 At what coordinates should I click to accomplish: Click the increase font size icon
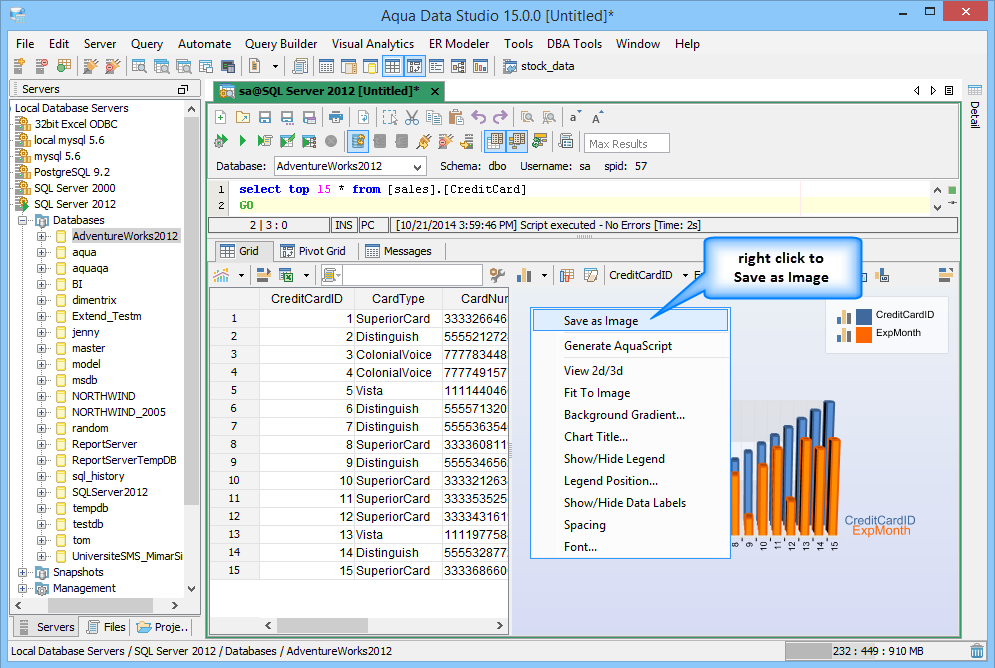tap(597, 117)
